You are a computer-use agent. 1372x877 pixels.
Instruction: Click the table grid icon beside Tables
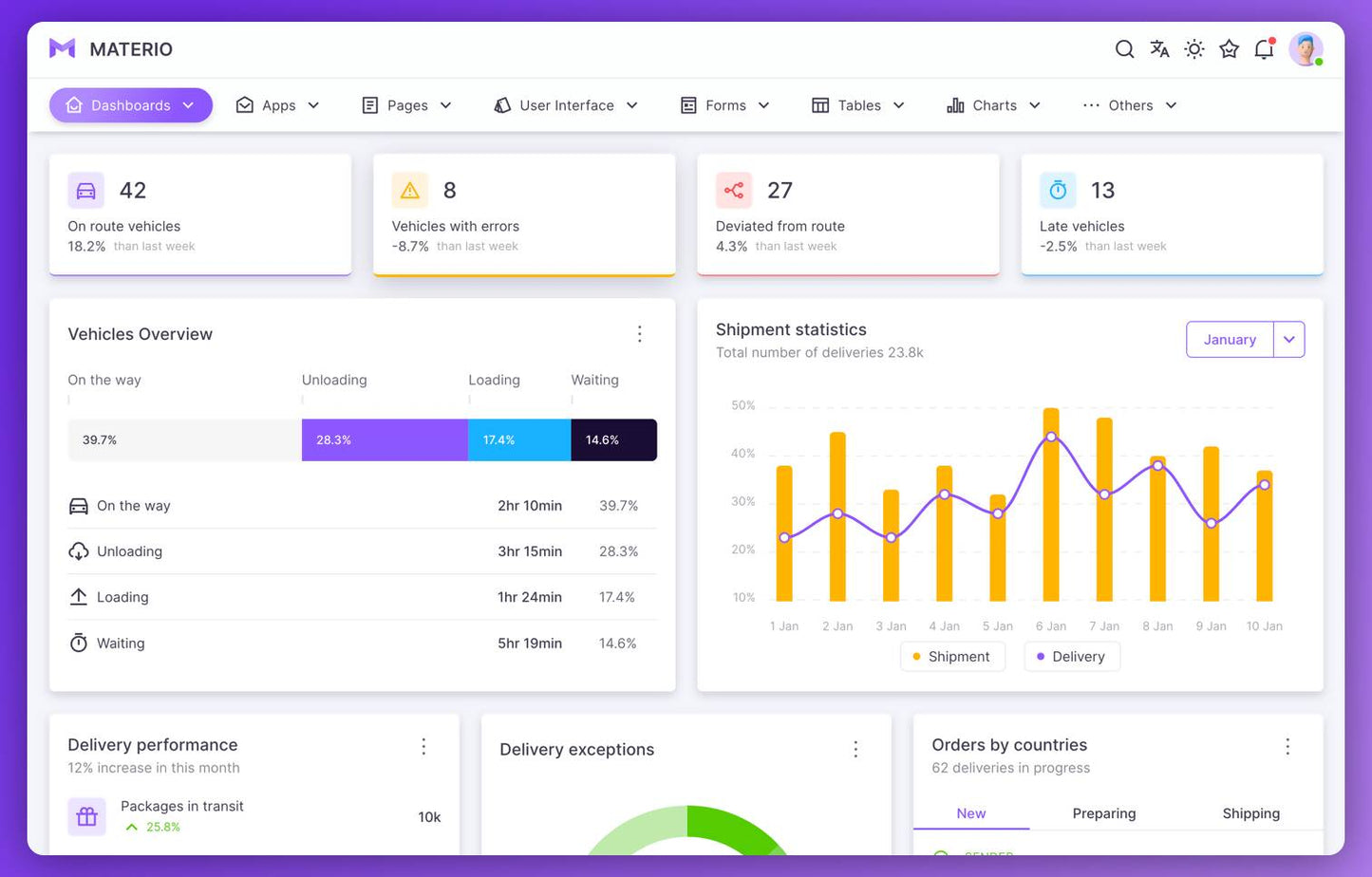coord(820,105)
